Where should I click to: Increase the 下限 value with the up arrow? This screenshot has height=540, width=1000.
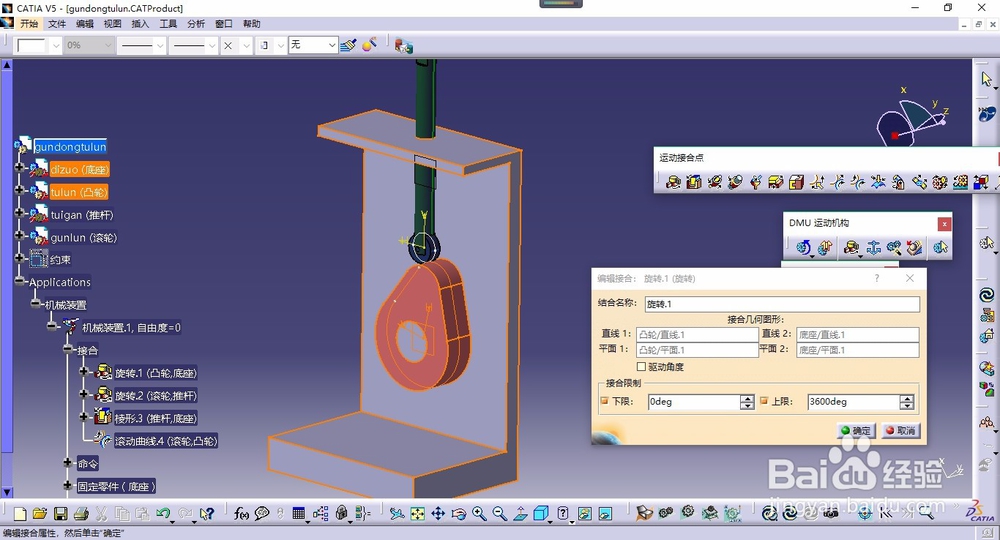[x=747, y=398]
